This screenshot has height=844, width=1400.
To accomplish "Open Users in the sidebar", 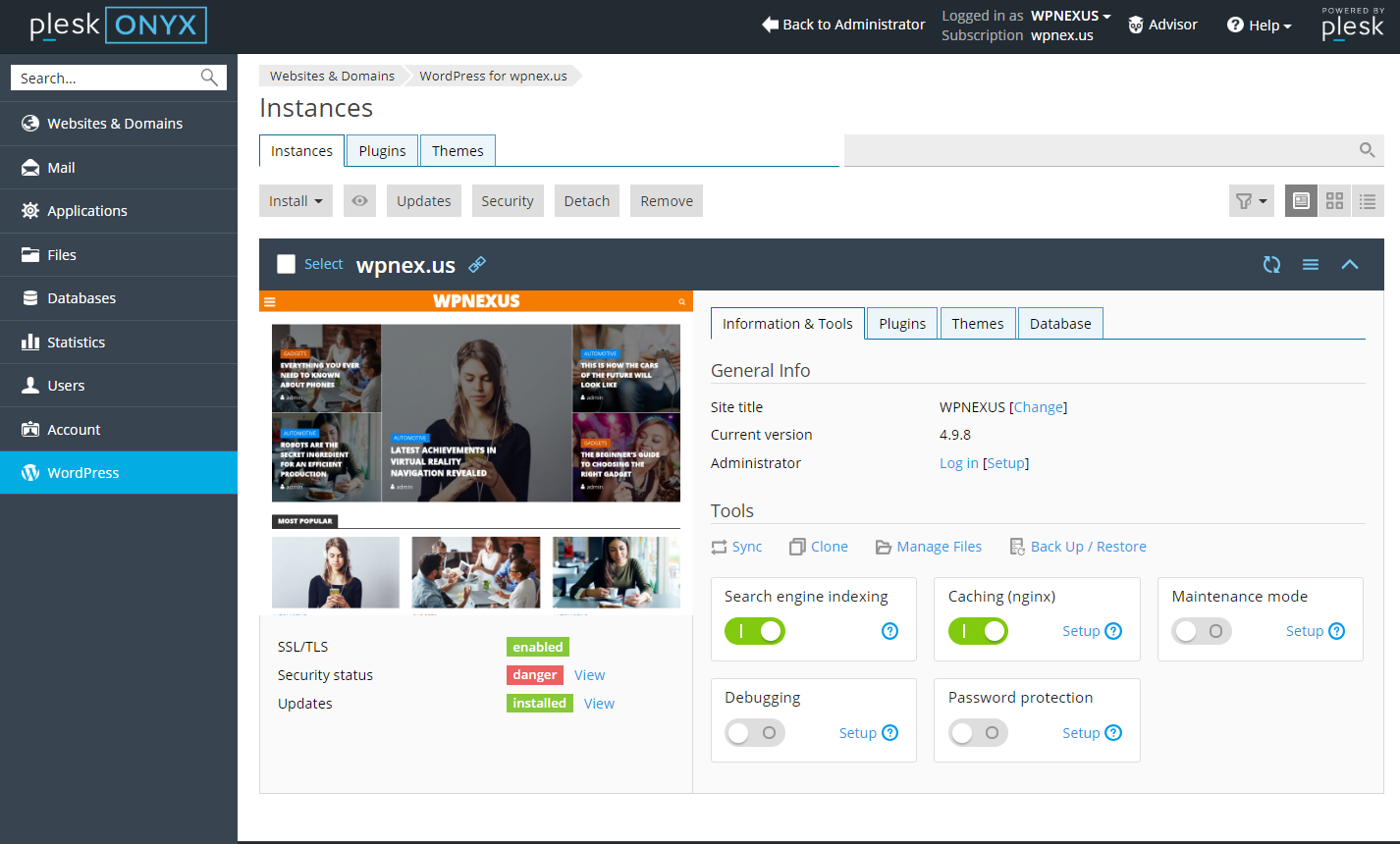I will click(119, 386).
